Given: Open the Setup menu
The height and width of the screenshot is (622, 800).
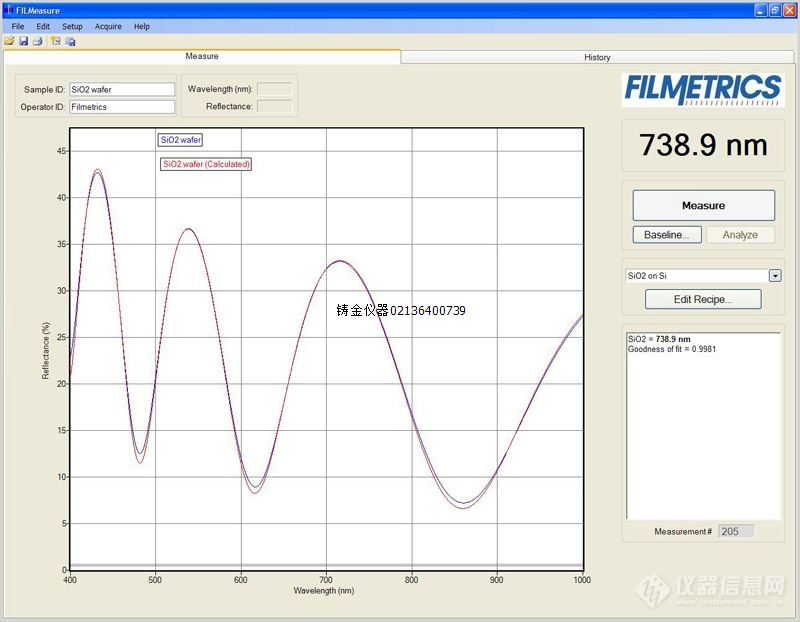Looking at the screenshot, I should tap(72, 26).
